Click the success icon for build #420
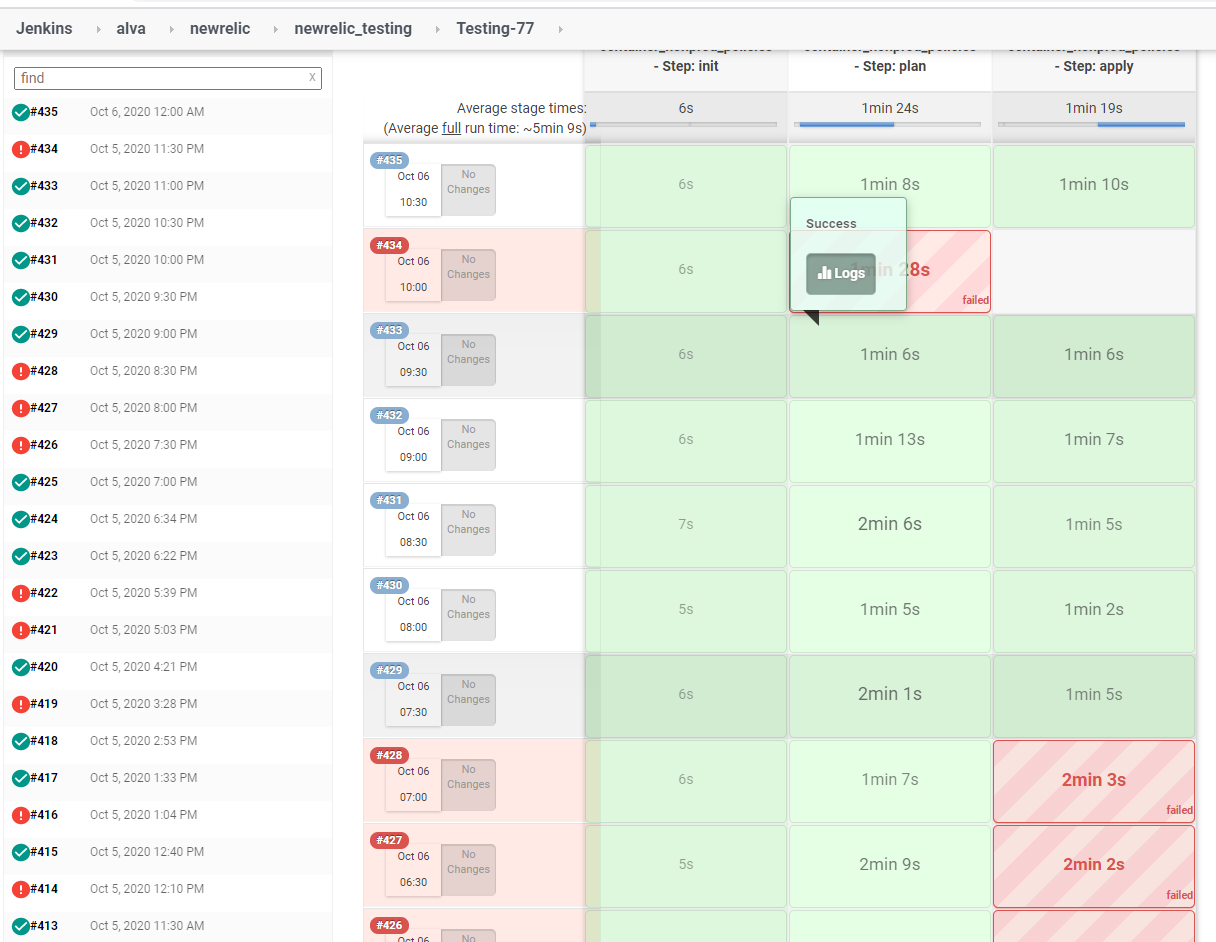 point(21,667)
